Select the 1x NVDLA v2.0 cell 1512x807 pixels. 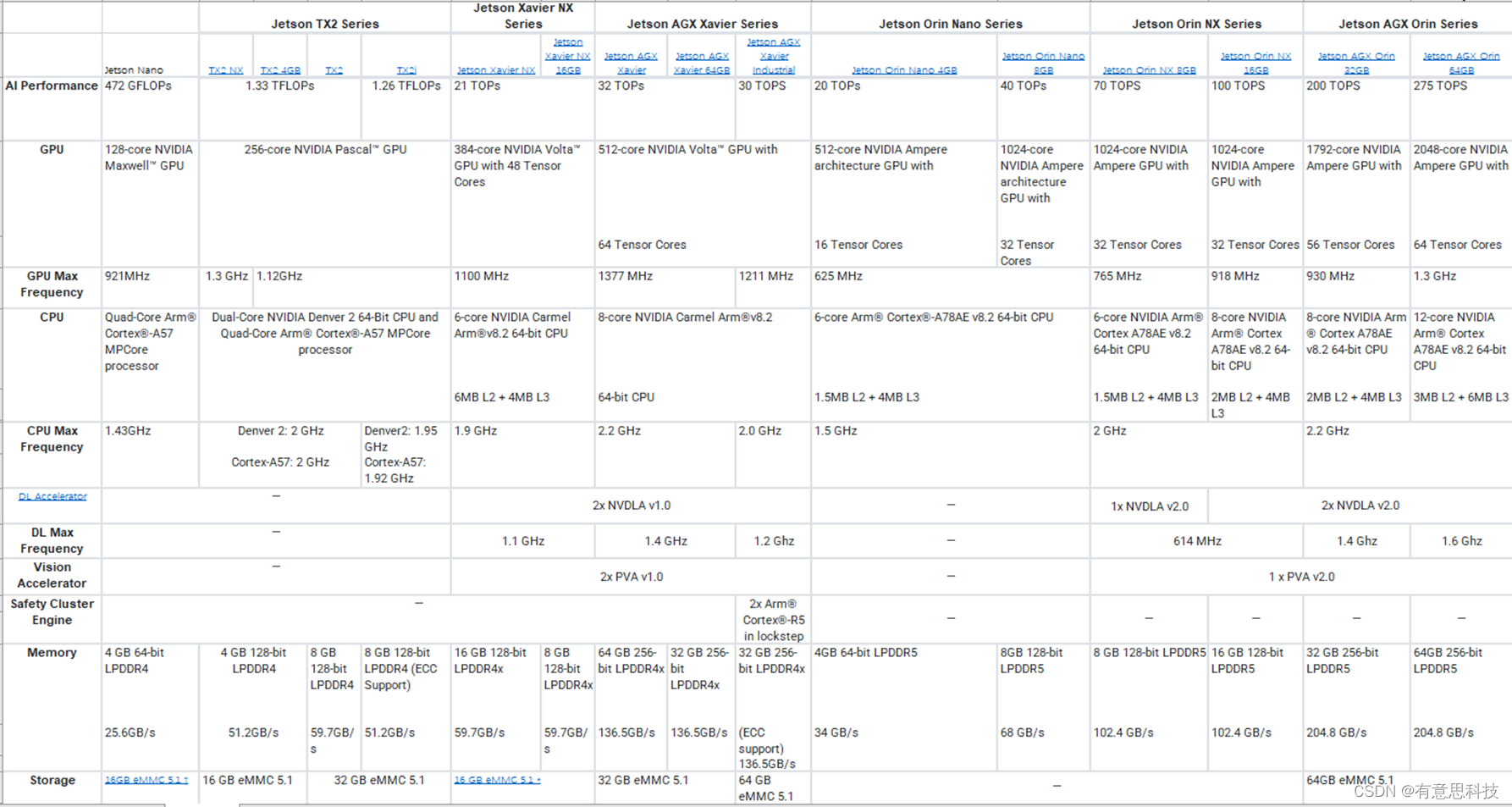click(1150, 506)
